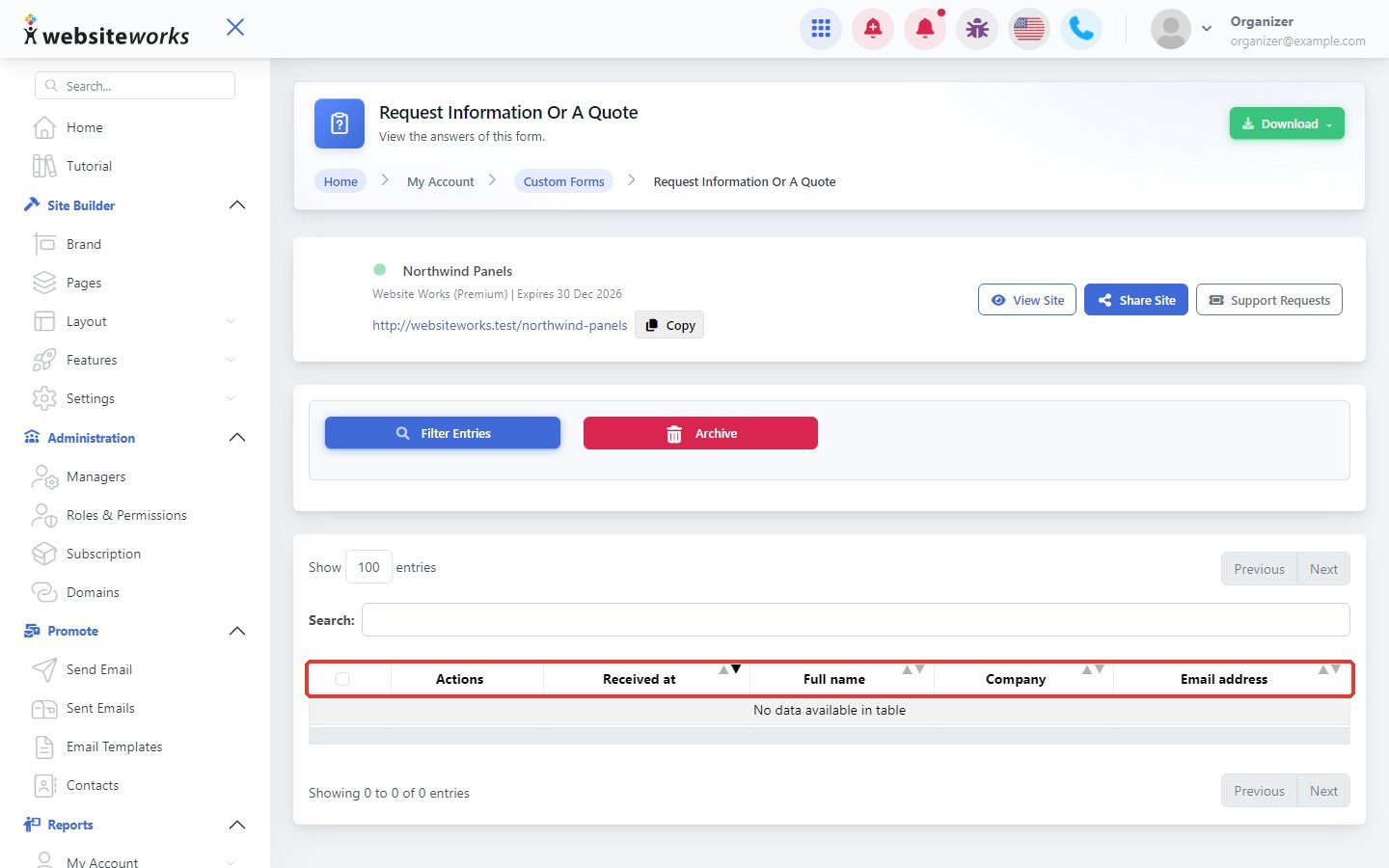
Task: Collapse the Reports section
Action: (x=237, y=825)
